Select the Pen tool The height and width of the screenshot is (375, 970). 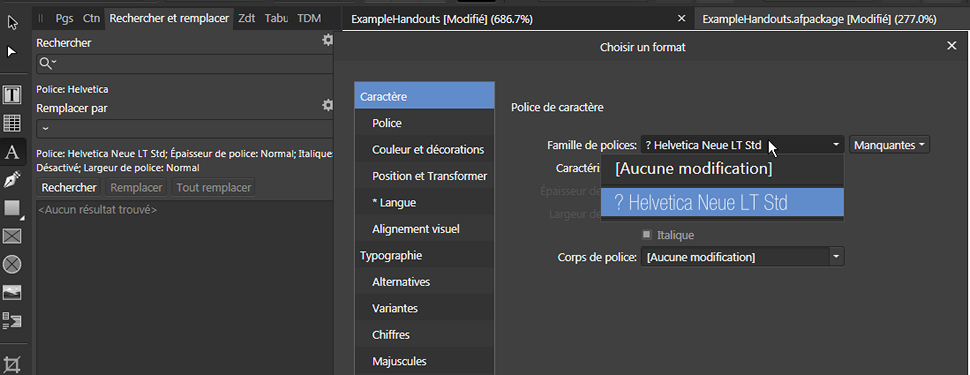(12, 179)
